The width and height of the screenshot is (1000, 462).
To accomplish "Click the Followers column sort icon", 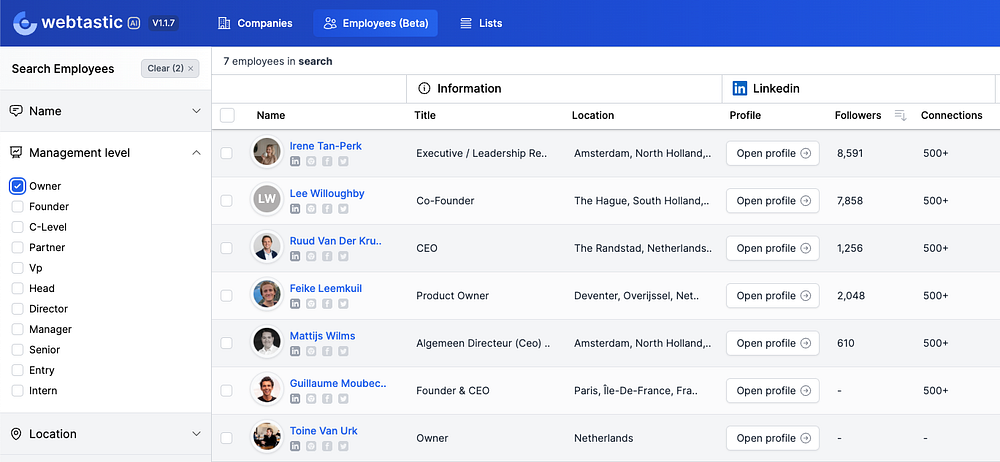I will 901,116.
